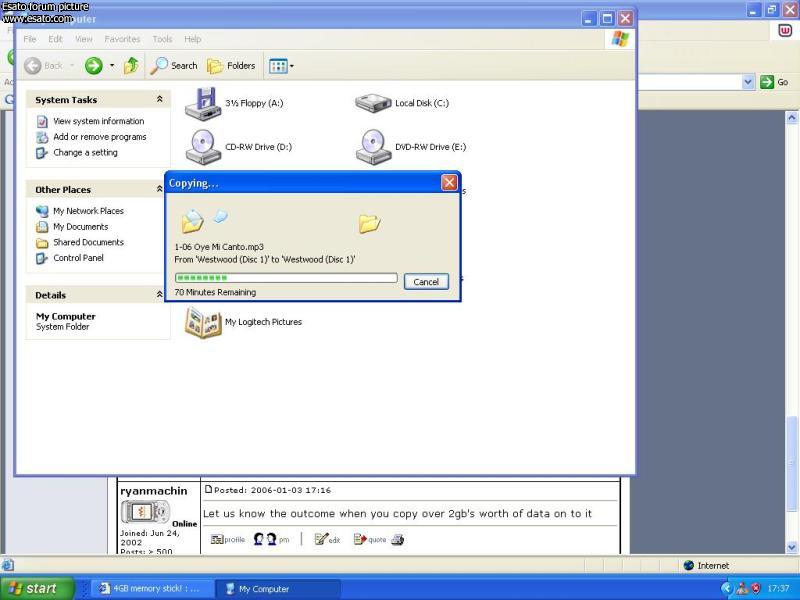The height and width of the screenshot is (600, 800).
Task: Open the 3½ Floppy (A:) drive icon
Action: pyautogui.click(x=202, y=103)
